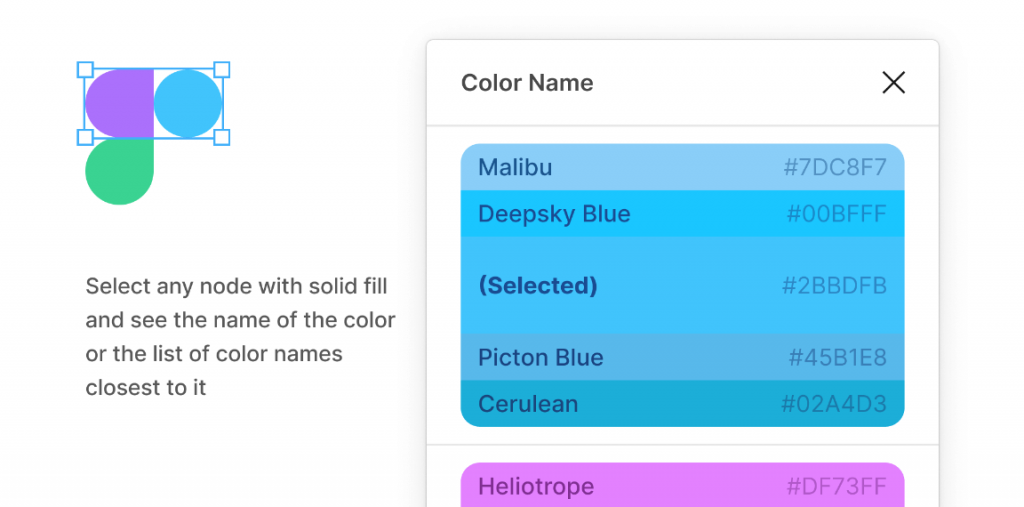Select the blue circle shape
Viewport: 1024px width, 507px height.
[188, 103]
